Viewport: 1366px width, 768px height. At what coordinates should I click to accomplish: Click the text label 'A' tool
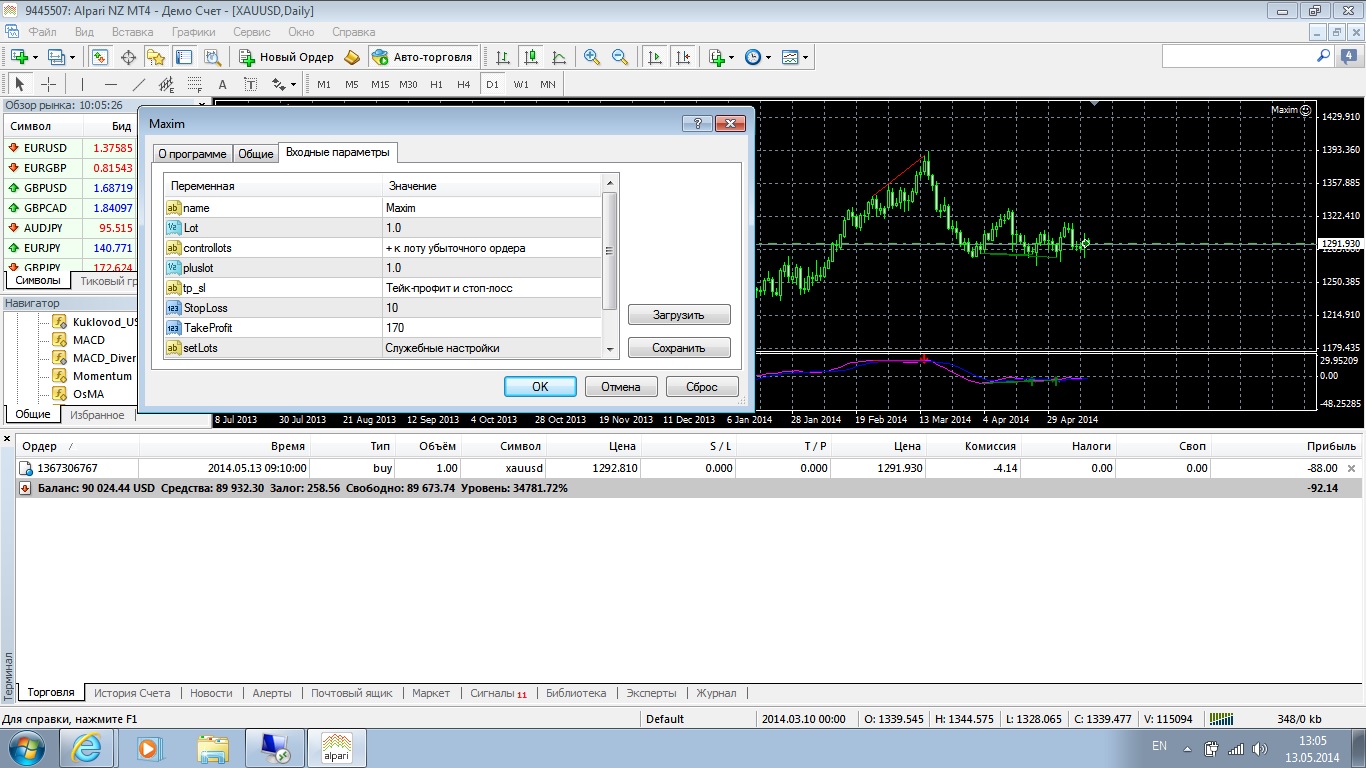[222, 84]
